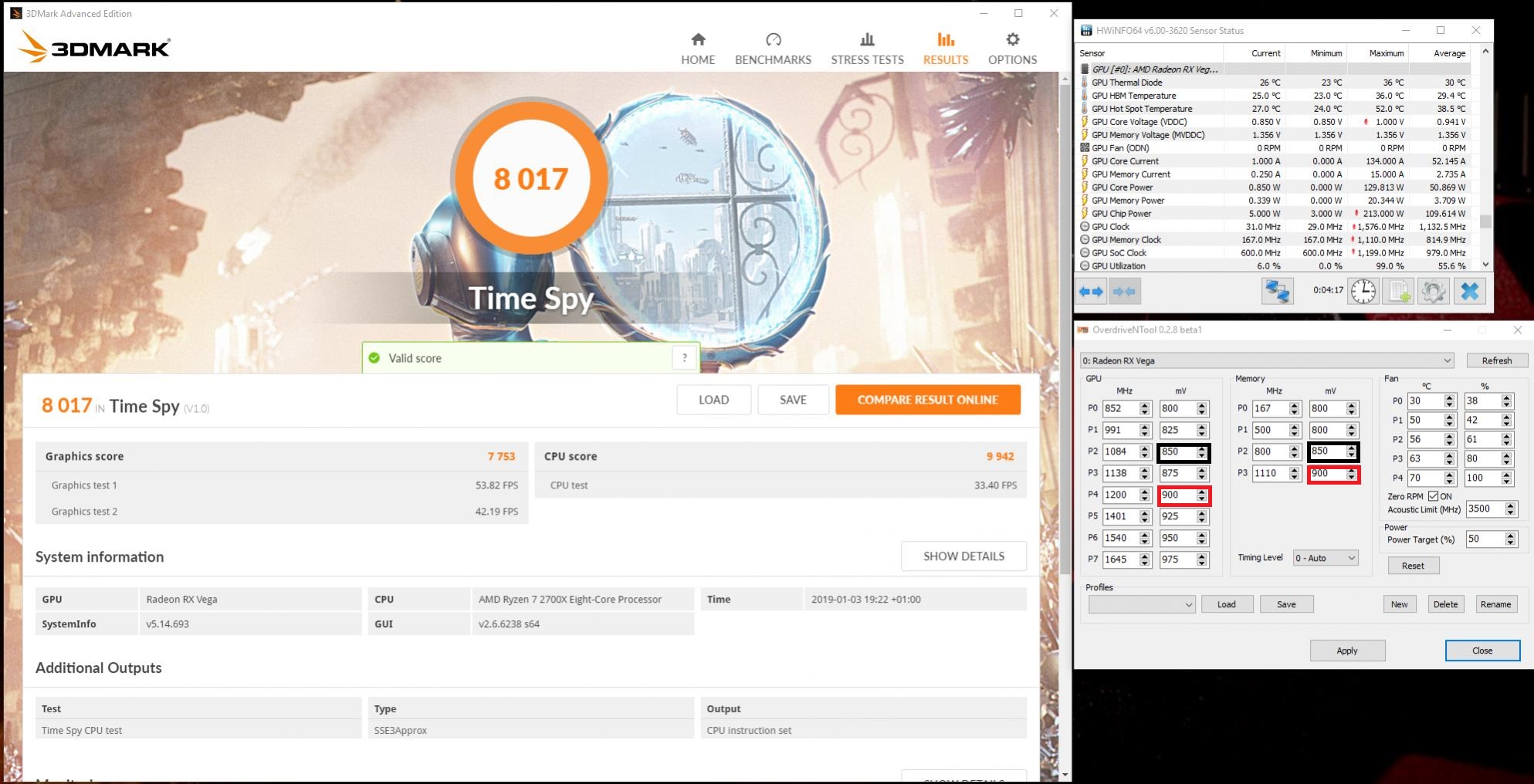Click the 3DMark logo in the header
The width and height of the screenshot is (1534, 784).
pyautogui.click(x=94, y=47)
